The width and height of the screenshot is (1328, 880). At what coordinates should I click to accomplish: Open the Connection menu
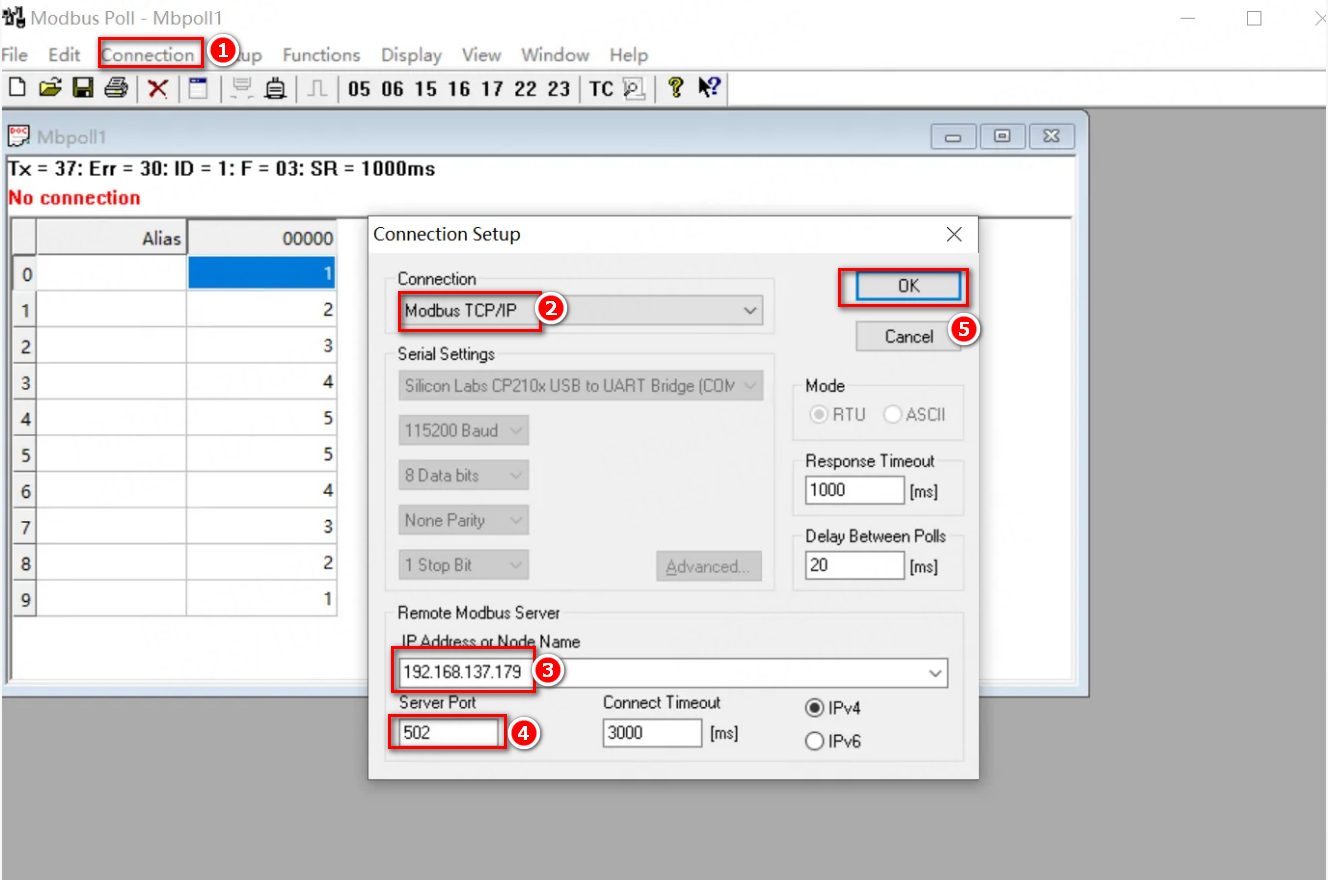[x=148, y=55]
